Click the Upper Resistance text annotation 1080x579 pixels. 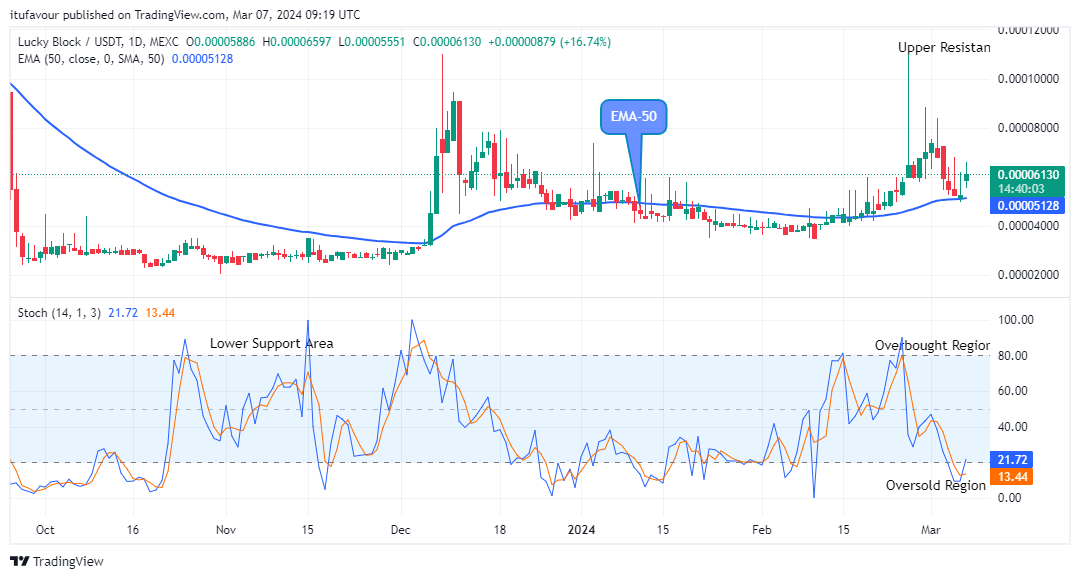click(x=944, y=48)
